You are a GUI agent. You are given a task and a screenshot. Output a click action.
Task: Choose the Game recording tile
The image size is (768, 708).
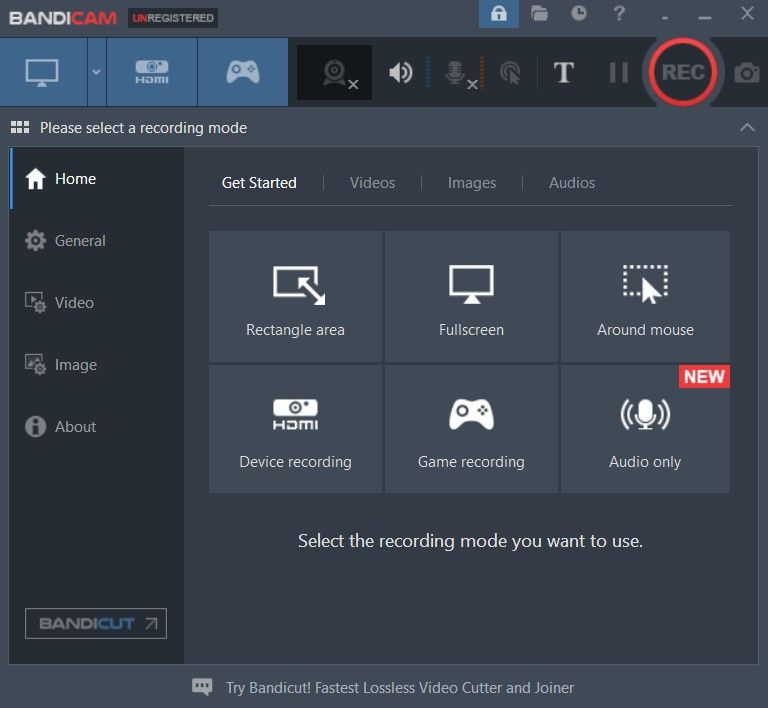click(x=471, y=429)
